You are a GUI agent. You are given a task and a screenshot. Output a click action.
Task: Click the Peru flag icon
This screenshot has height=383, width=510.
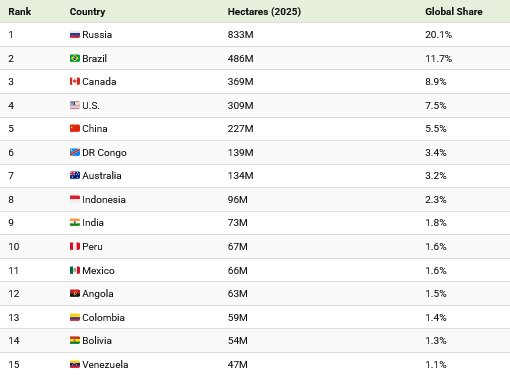(75, 246)
